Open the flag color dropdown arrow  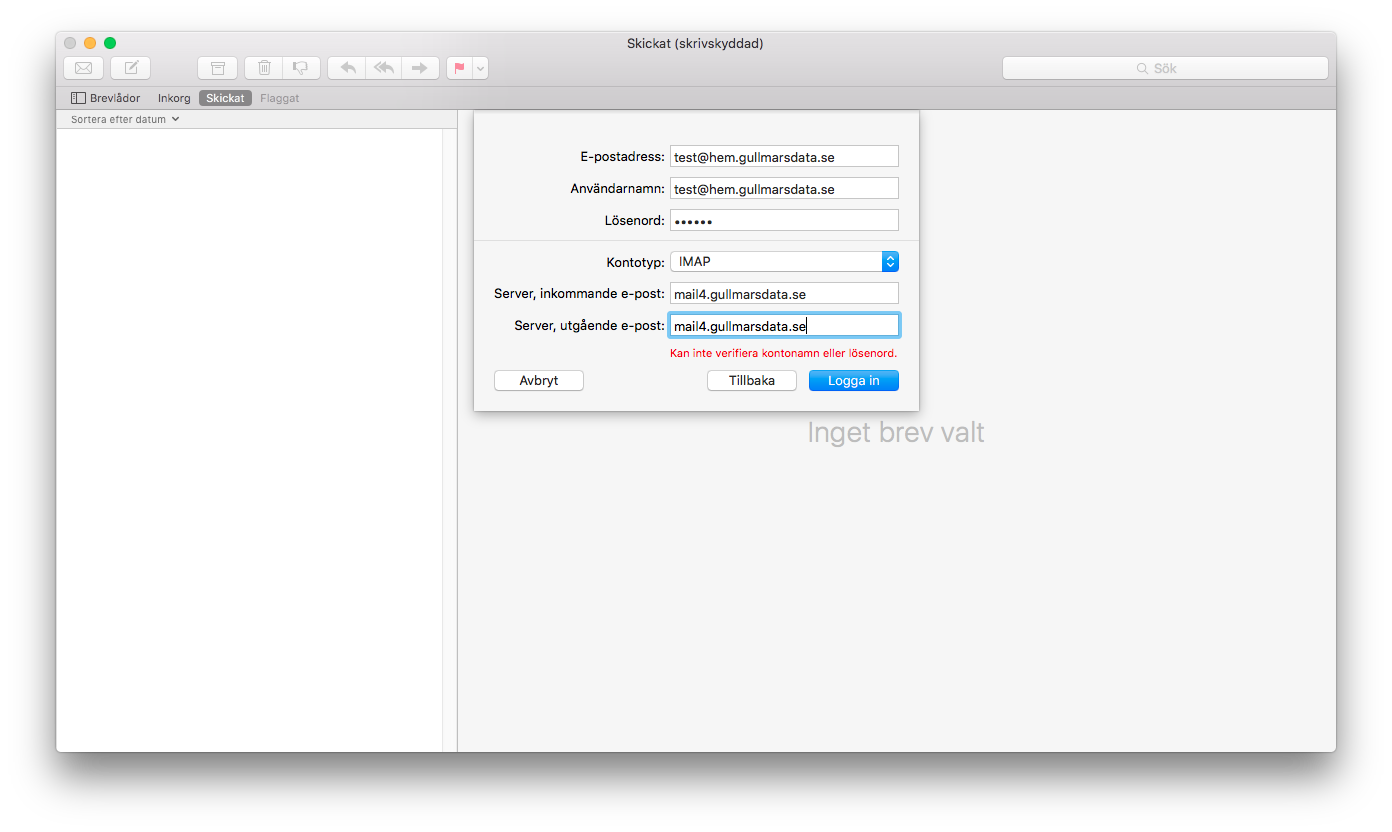click(481, 68)
